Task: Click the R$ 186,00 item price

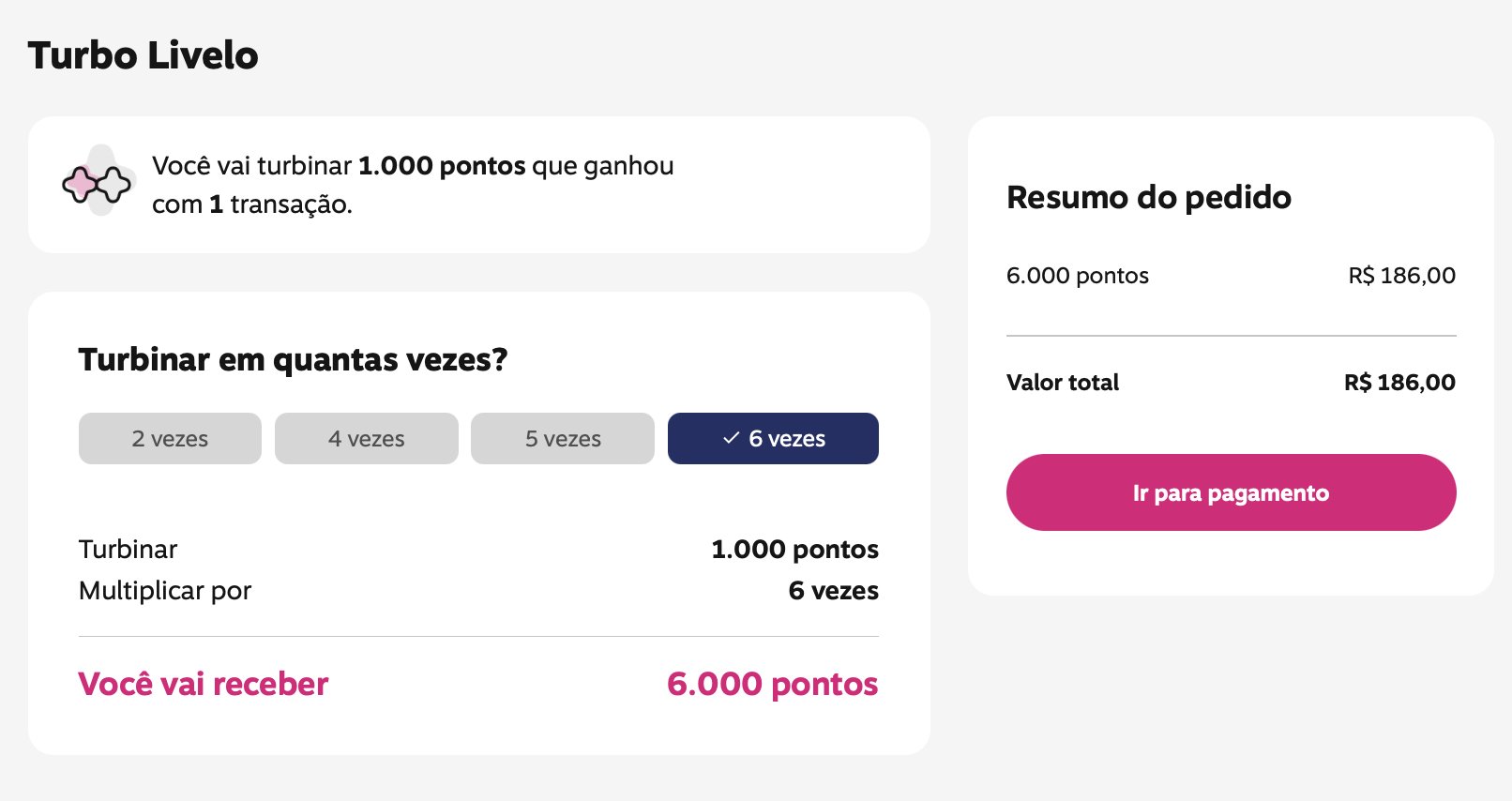Action: pyautogui.click(x=1402, y=276)
